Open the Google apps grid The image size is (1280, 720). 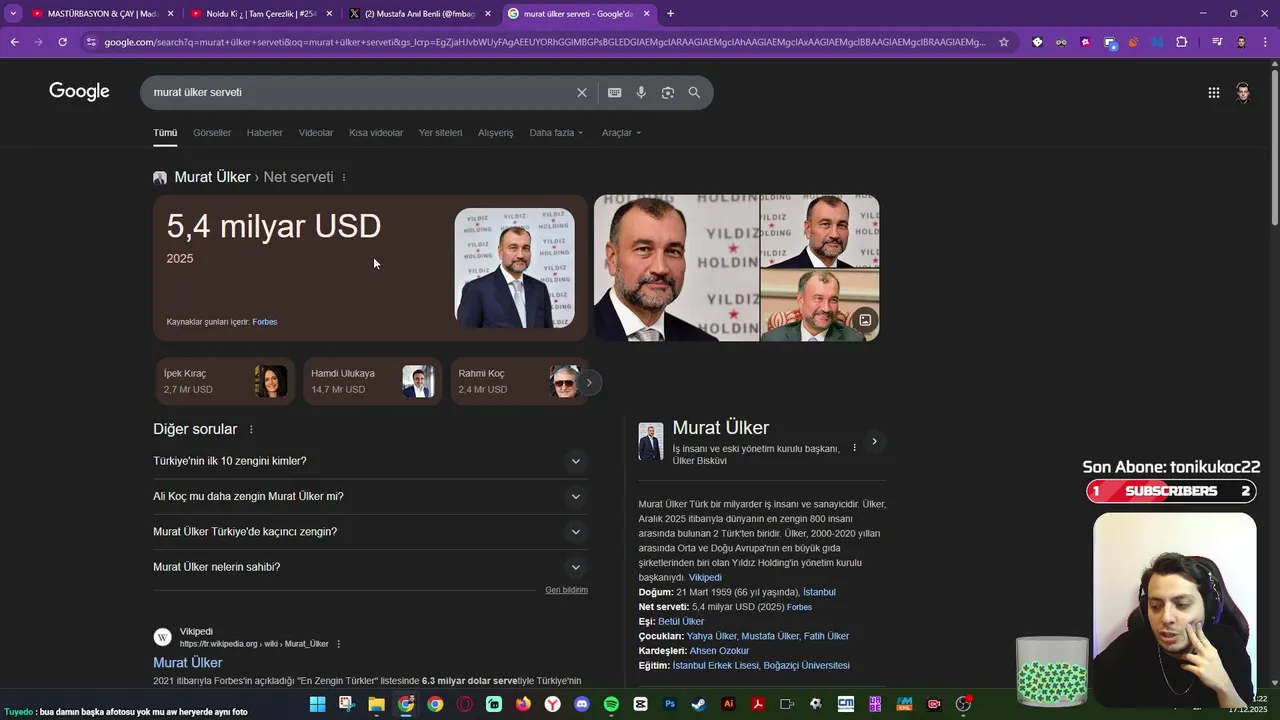click(1213, 92)
